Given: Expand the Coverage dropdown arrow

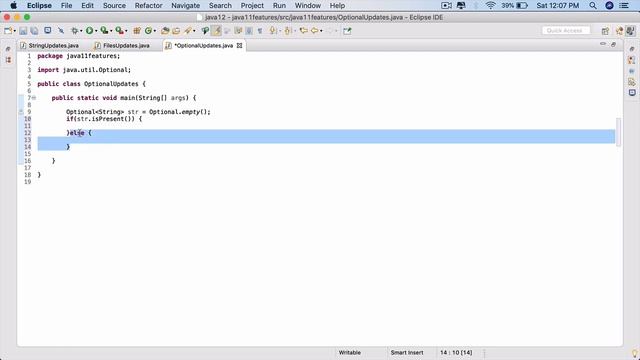Looking at the screenshot, I should coord(111,31).
